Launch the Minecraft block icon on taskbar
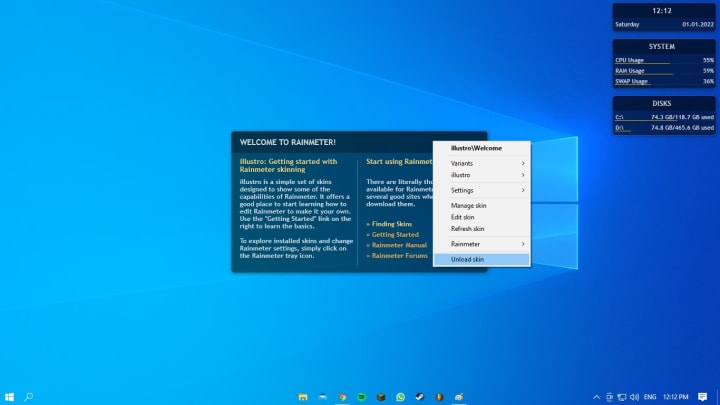720x405 pixels. [381, 397]
